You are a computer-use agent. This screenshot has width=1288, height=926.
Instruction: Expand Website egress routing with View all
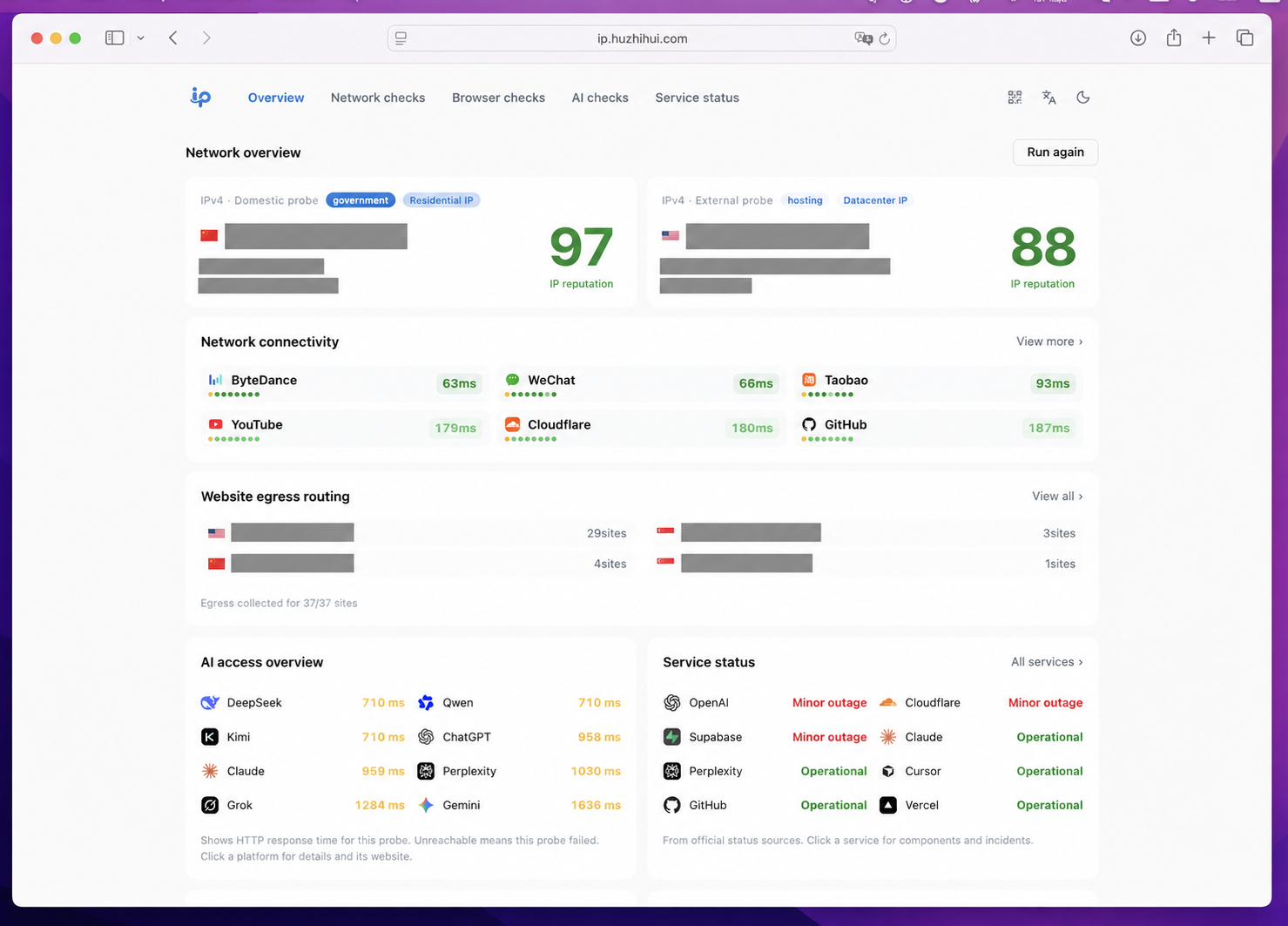coord(1057,497)
